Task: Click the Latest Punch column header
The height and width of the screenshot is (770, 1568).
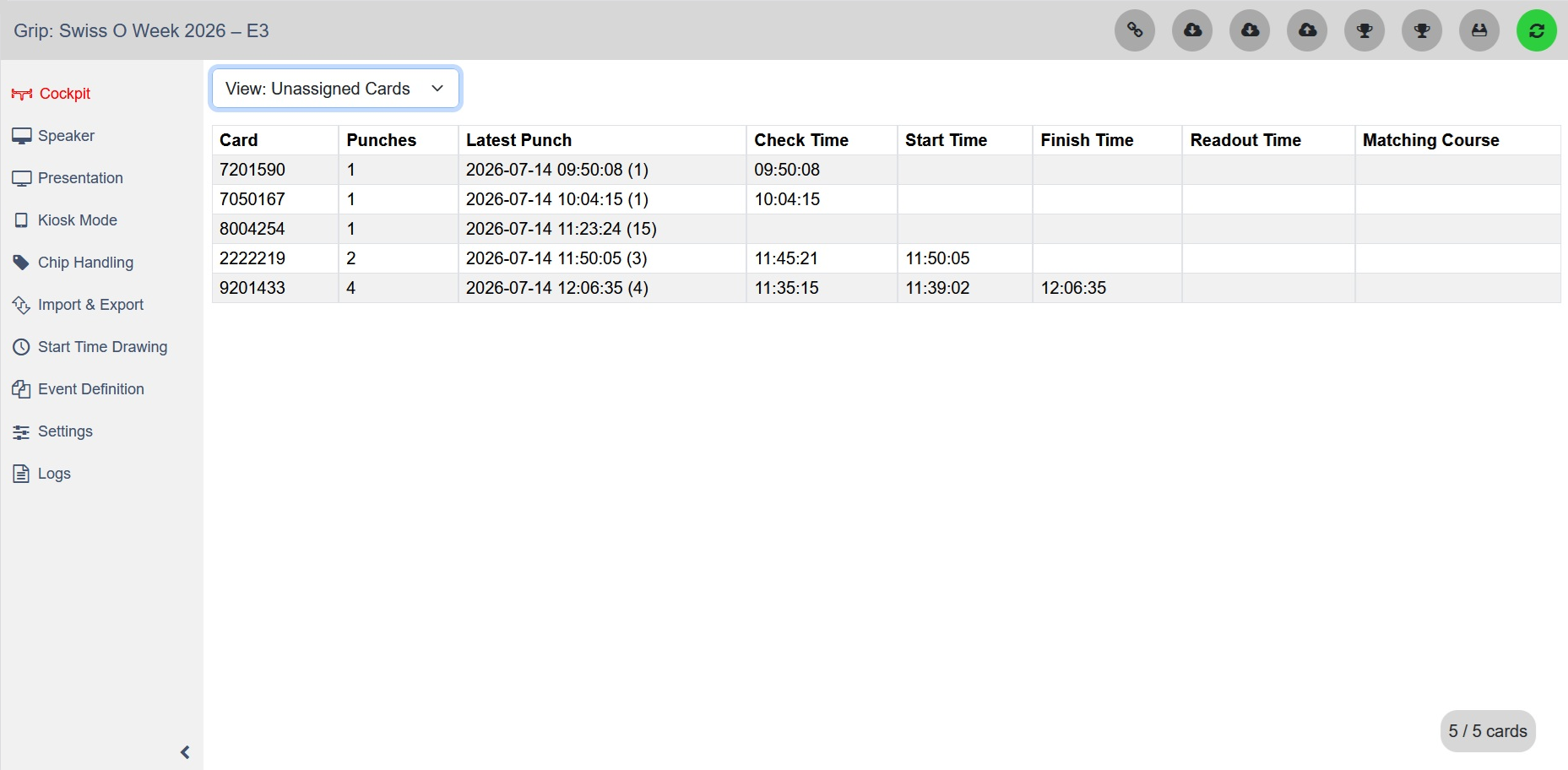Action: 603,140
